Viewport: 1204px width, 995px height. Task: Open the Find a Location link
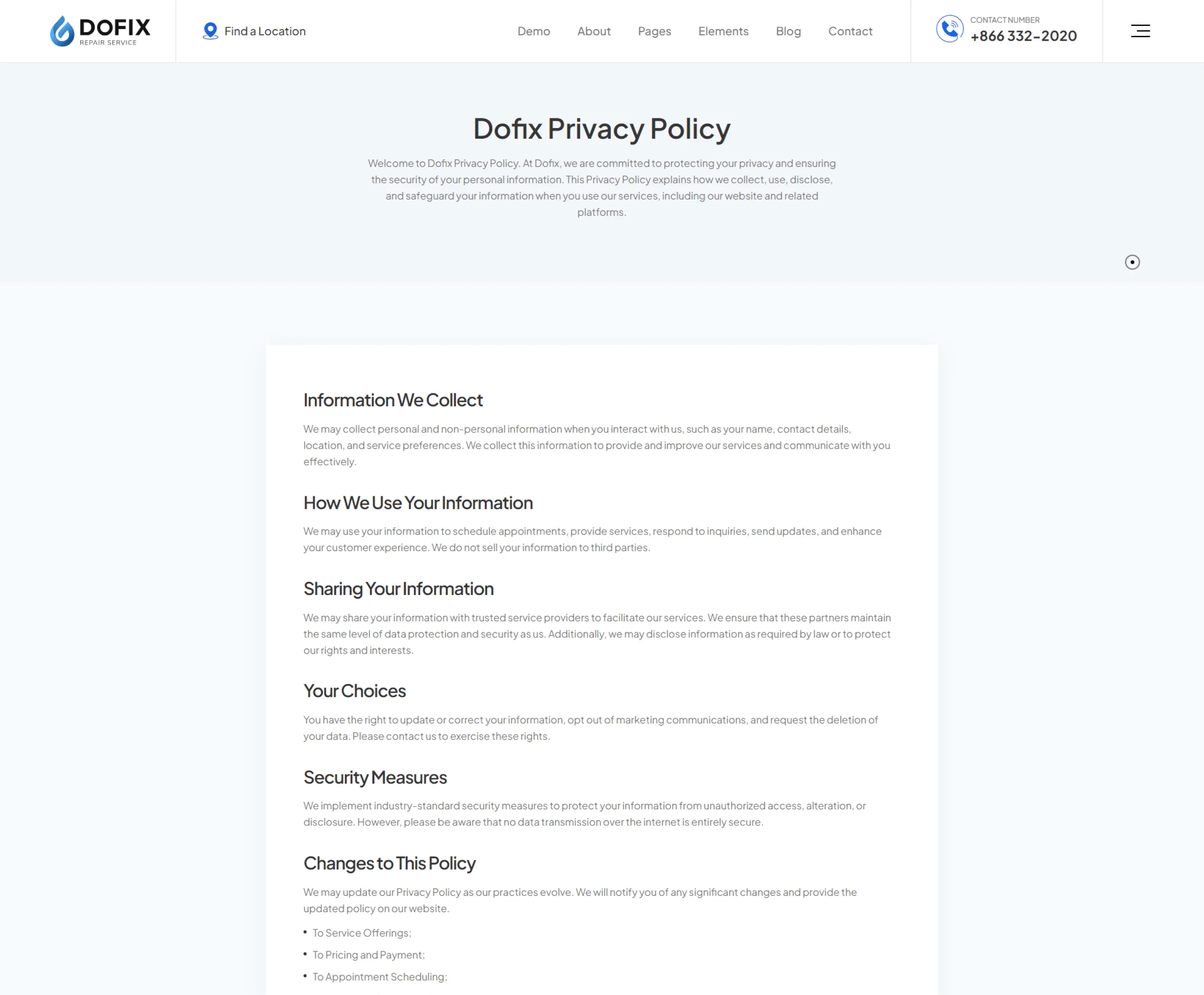pos(265,31)
